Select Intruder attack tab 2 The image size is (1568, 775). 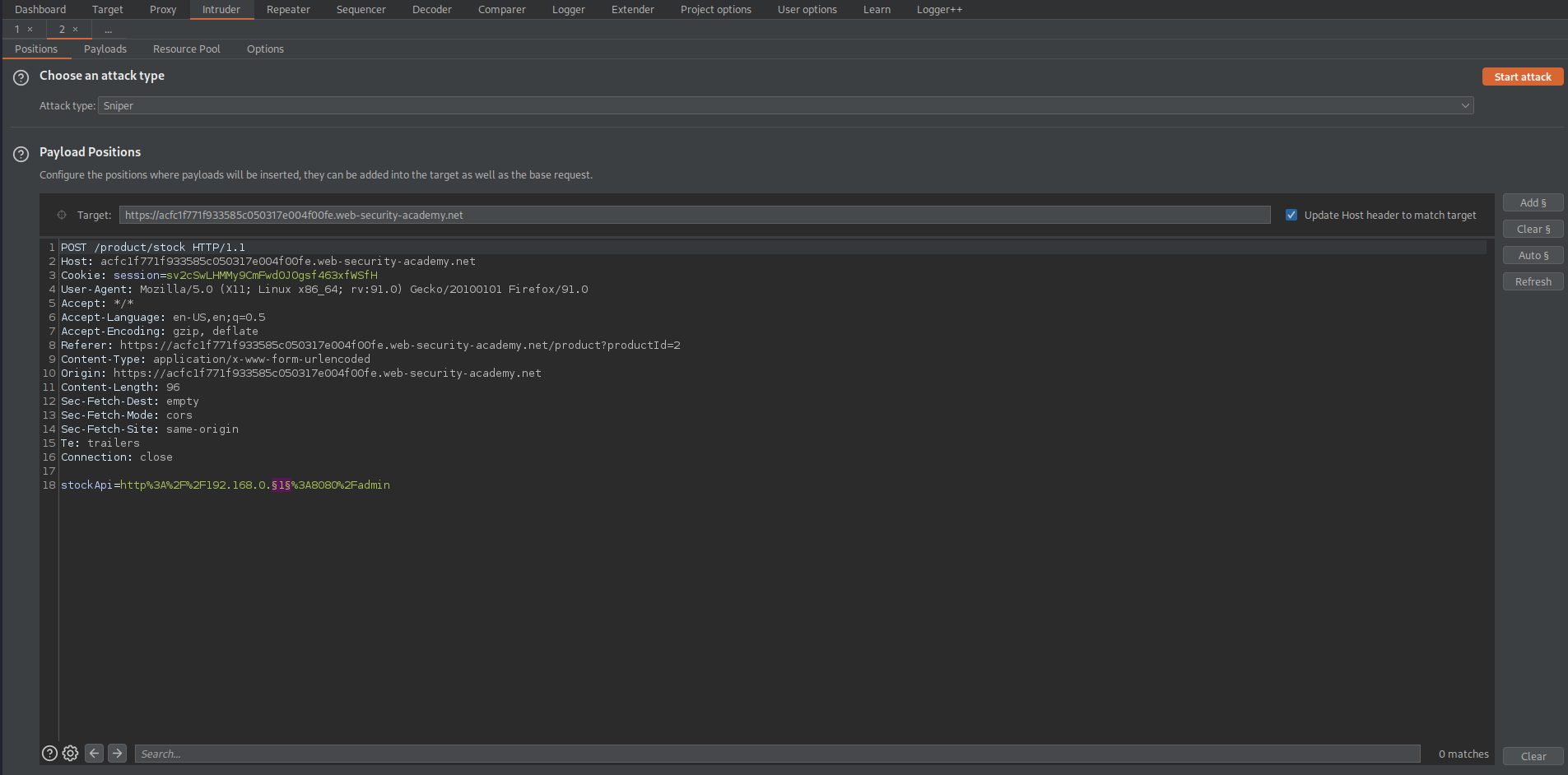62,29
